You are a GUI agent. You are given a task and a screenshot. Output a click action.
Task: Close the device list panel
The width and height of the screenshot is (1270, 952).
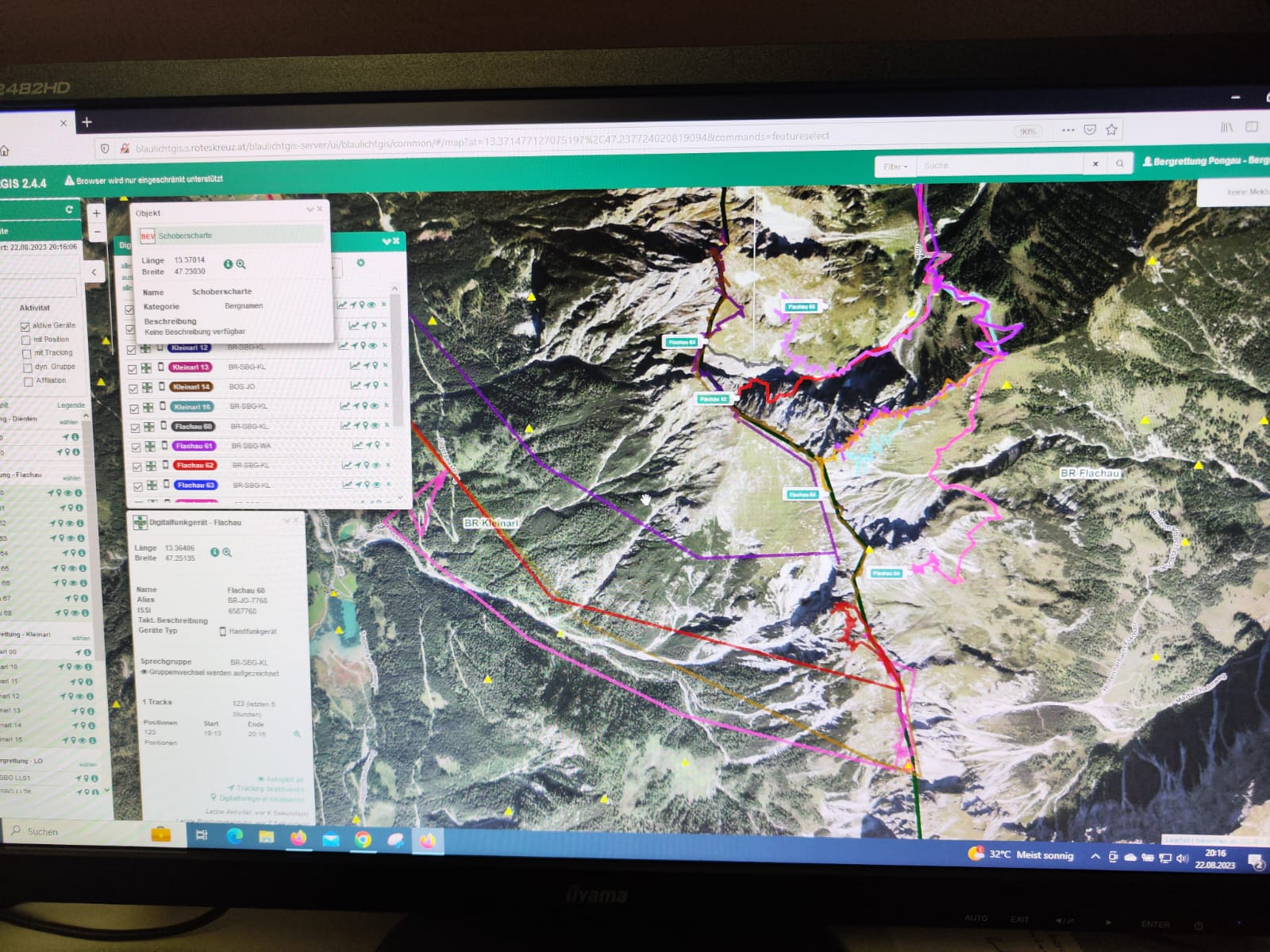click(x=396, y=241)
